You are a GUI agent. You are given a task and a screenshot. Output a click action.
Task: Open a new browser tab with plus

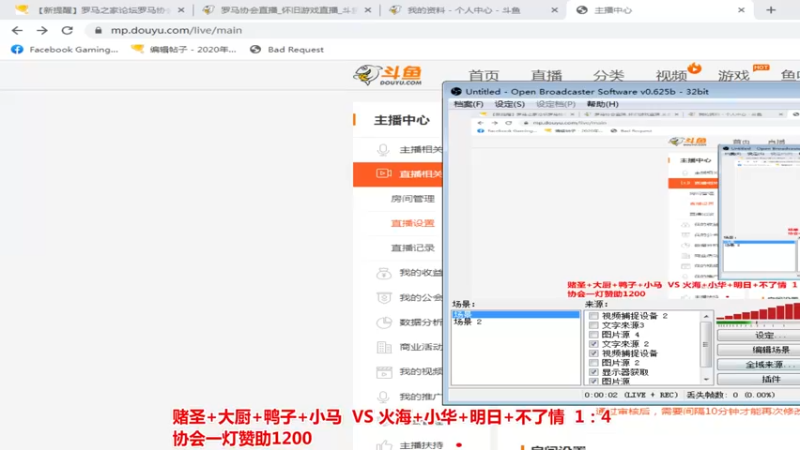771,10
